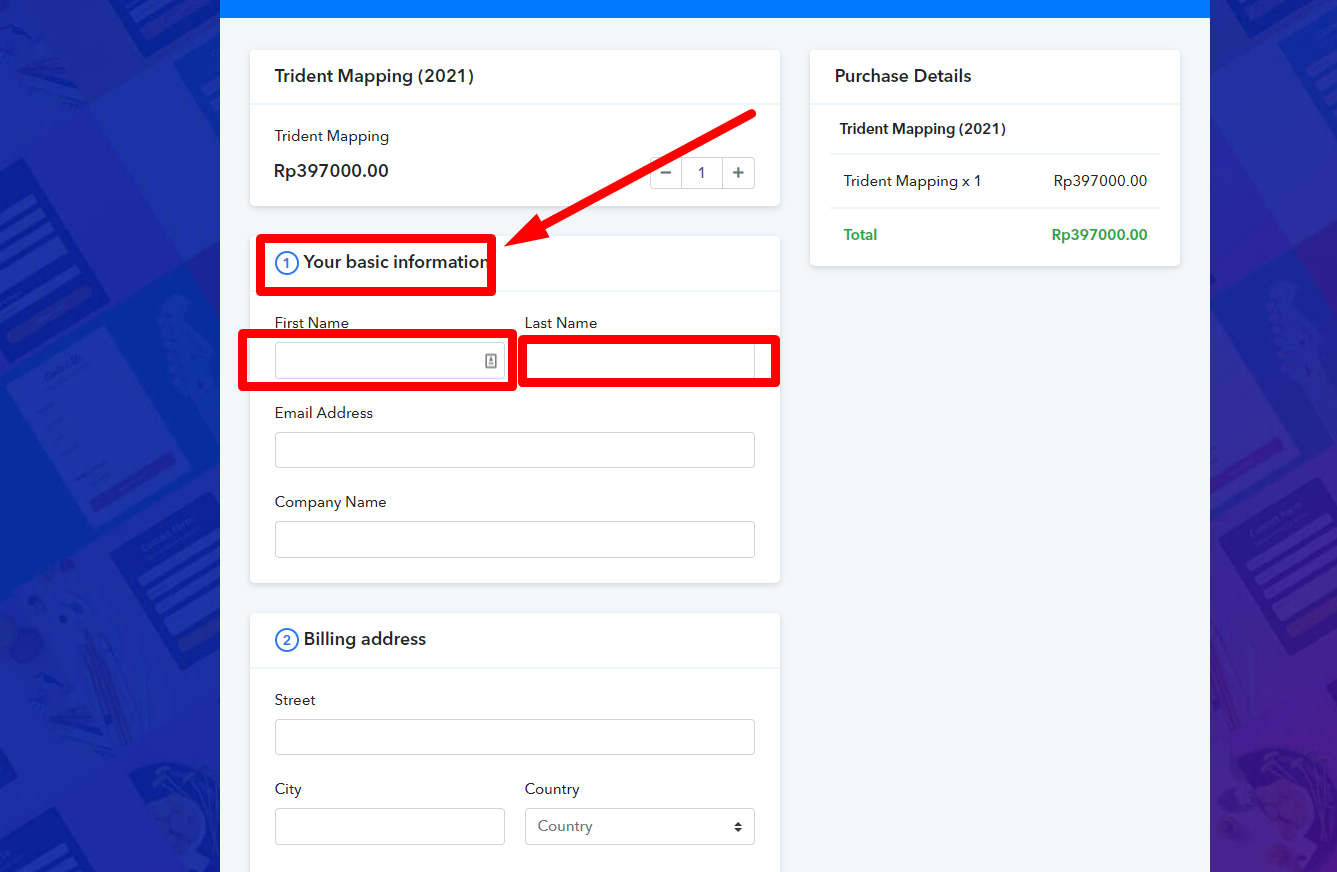
Task: Click the "Street" field label
Action: 295,700
